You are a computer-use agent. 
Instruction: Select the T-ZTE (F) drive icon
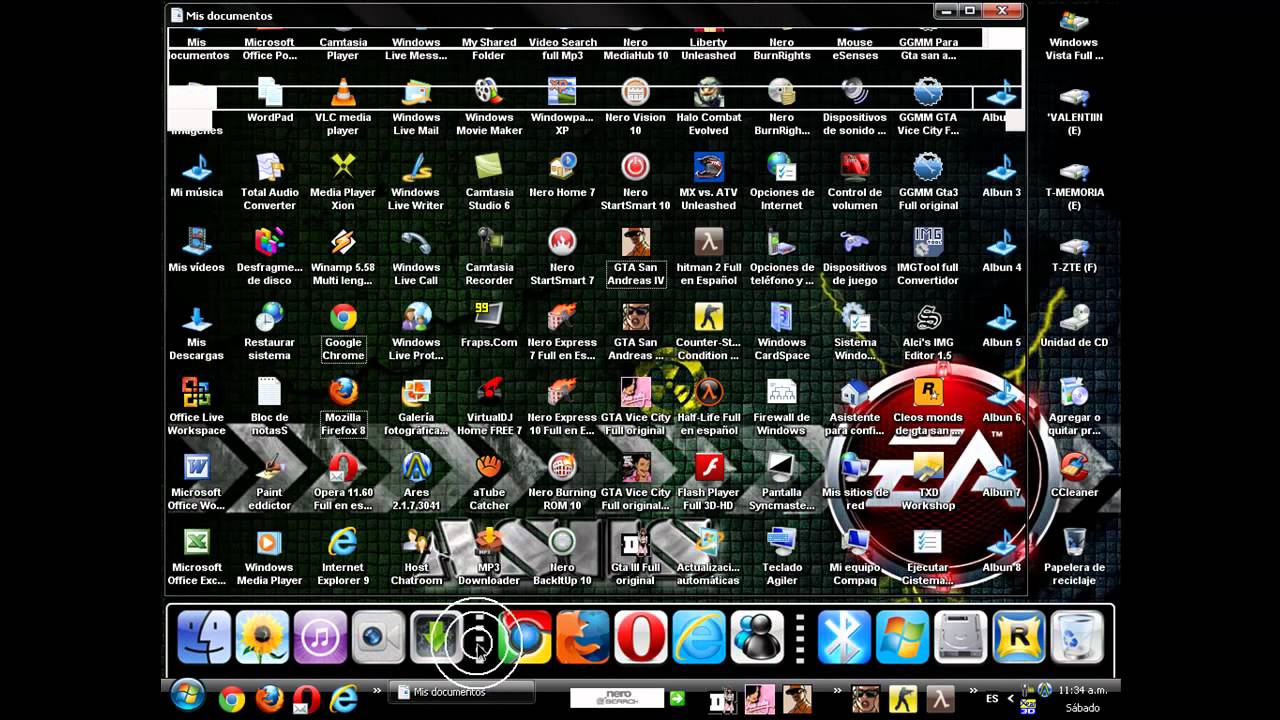coord(1074,253)
